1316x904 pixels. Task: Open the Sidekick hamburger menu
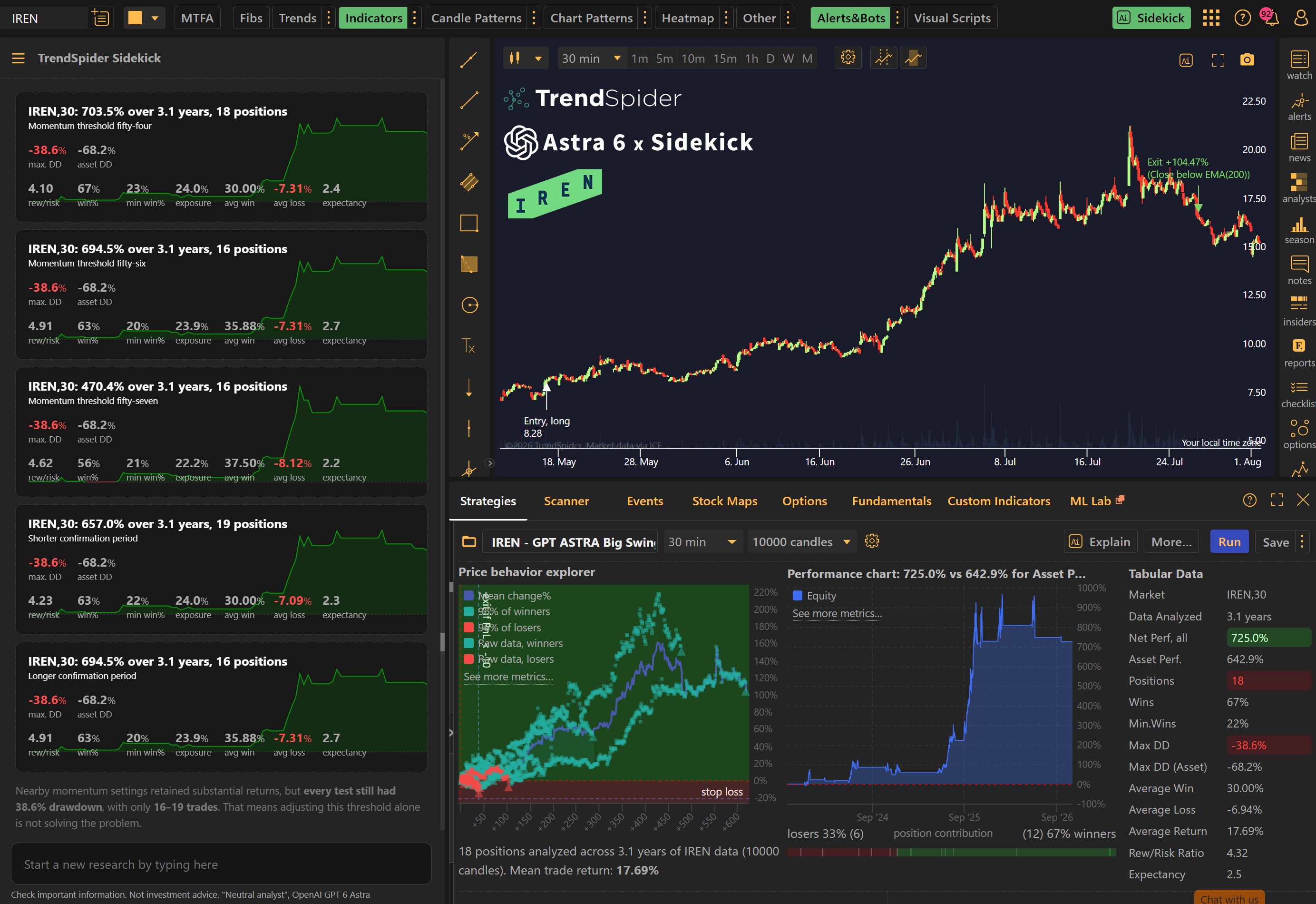[x=18, y=59]
